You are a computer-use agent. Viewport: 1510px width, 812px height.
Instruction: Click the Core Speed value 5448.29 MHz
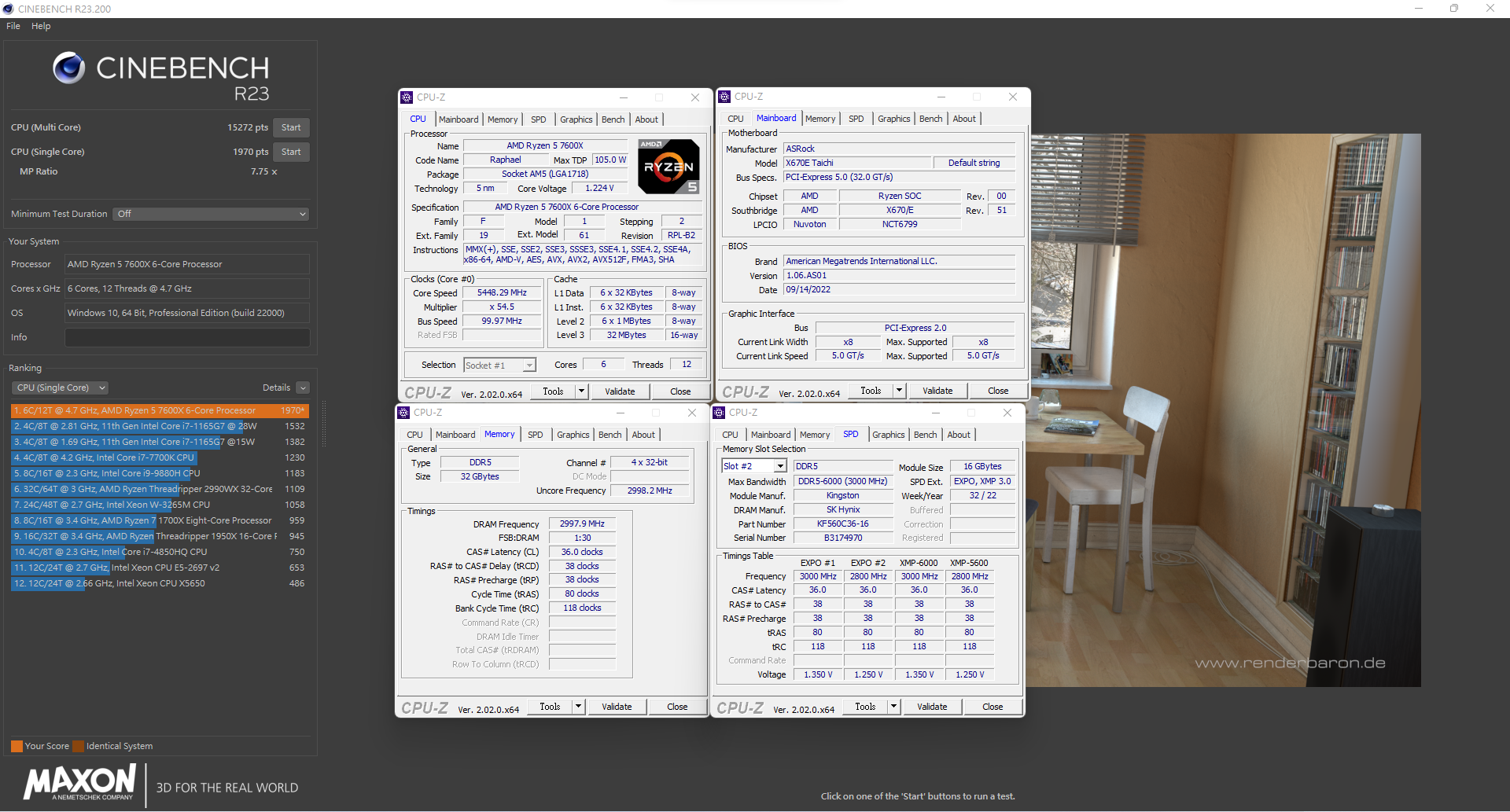point(502,292)
